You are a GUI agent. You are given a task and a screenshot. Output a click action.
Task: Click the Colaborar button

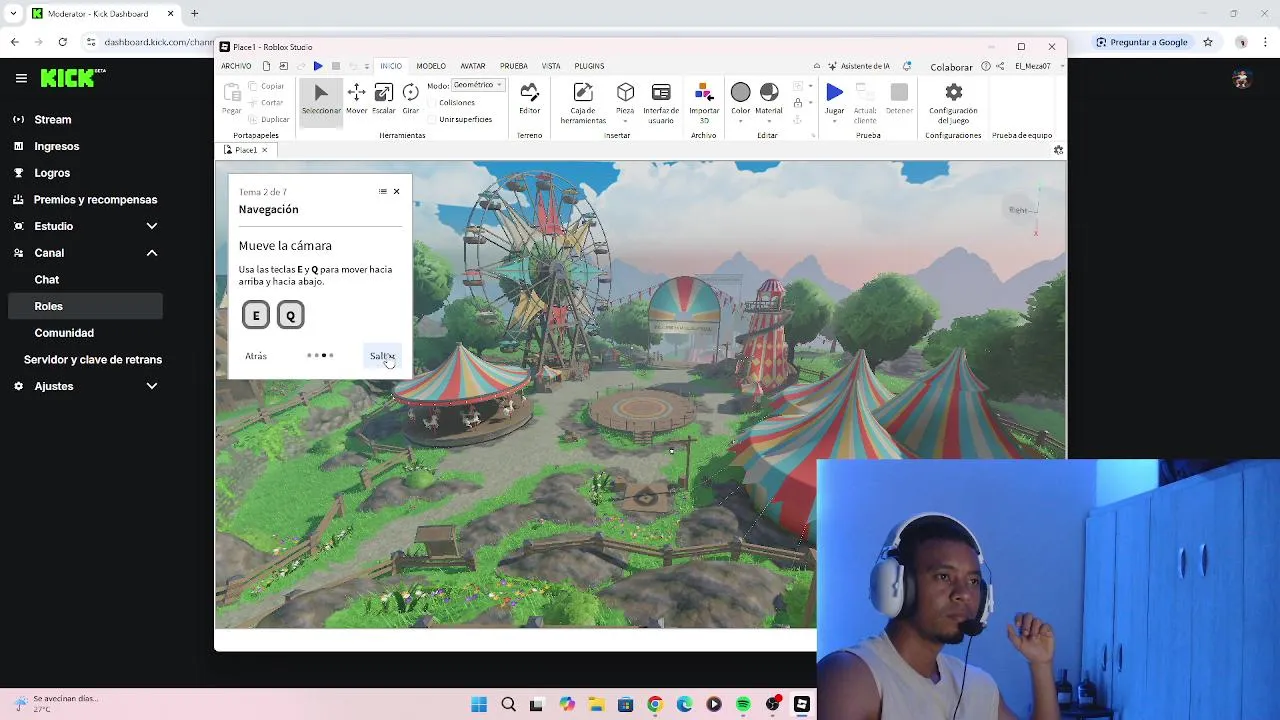pos(951,67)
